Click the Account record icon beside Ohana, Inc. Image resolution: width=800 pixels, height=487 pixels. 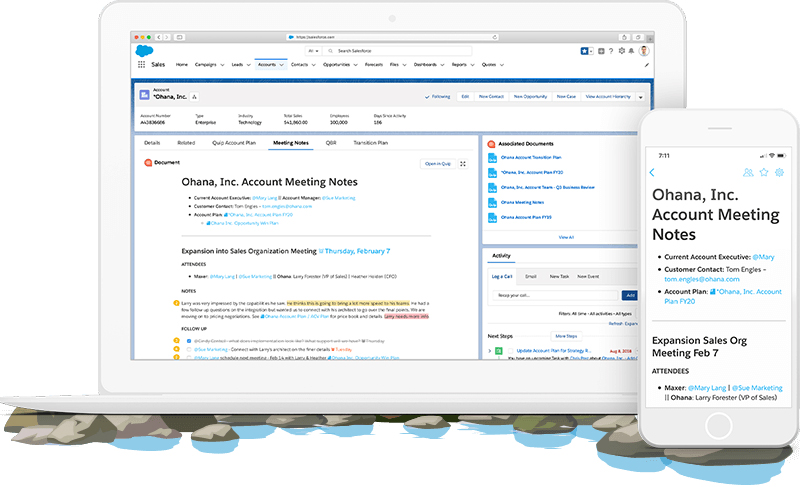pos(144,94)
